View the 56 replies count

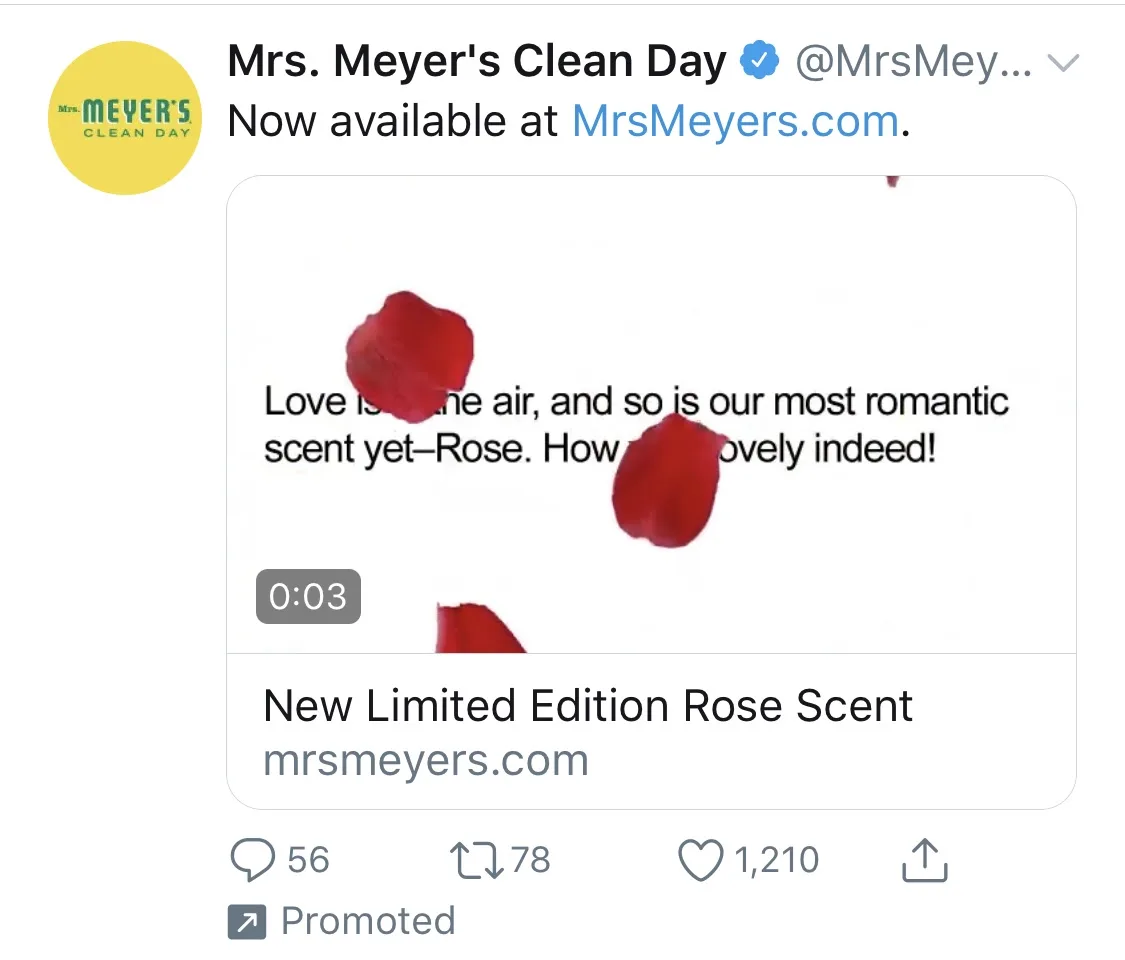308,860
